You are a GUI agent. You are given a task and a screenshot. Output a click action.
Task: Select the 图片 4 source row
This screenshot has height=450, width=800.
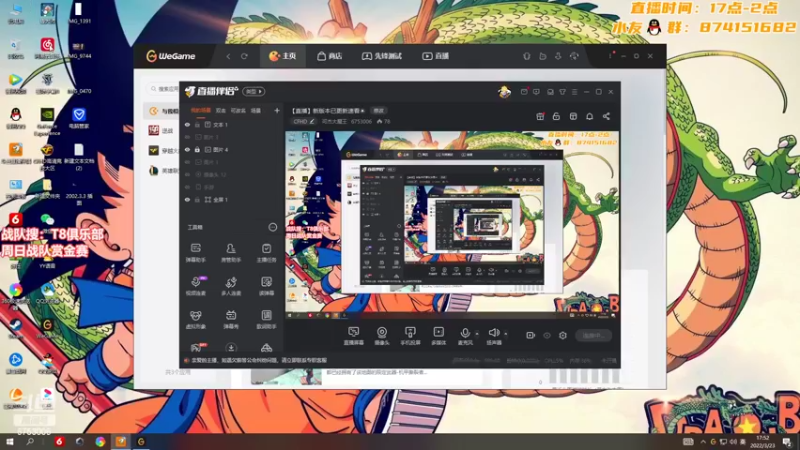(231, 149)
